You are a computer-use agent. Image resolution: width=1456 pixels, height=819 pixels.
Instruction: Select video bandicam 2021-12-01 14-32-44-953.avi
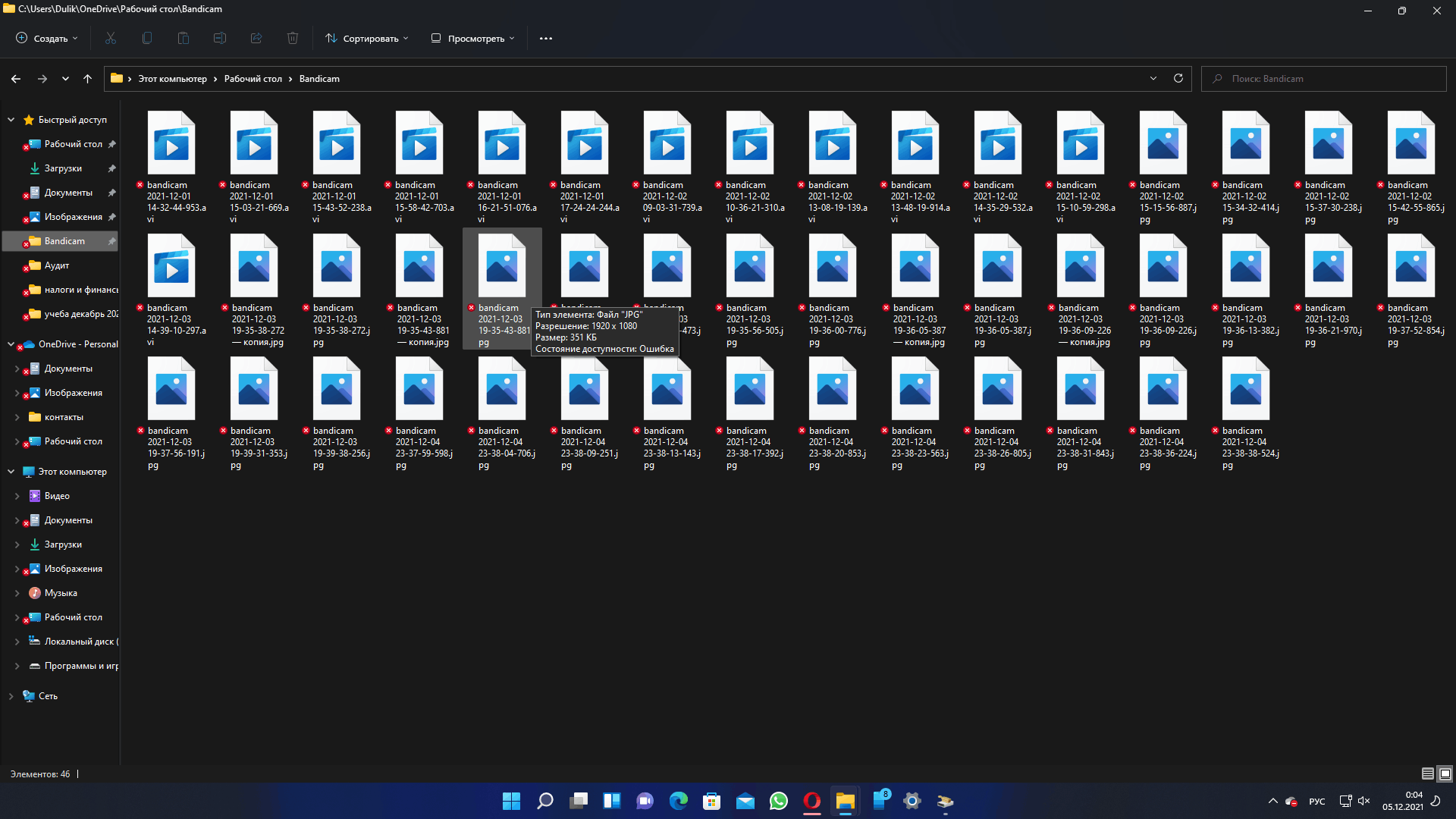tap(171, 167)
